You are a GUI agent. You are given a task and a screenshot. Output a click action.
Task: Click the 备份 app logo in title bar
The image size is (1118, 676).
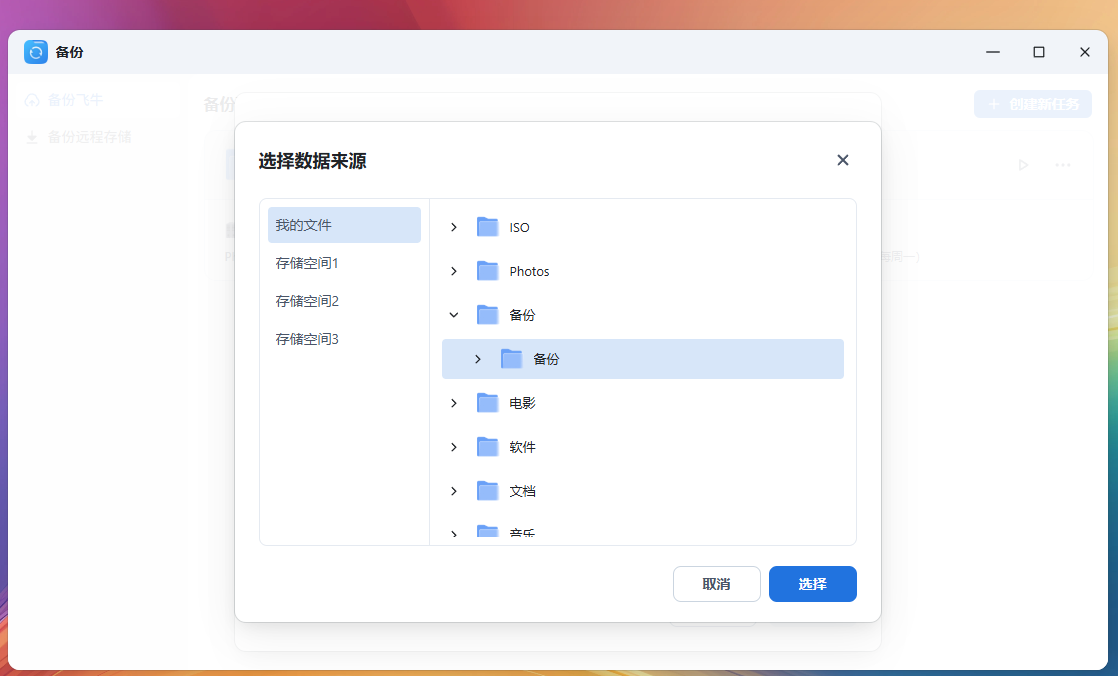click(36, 52)
